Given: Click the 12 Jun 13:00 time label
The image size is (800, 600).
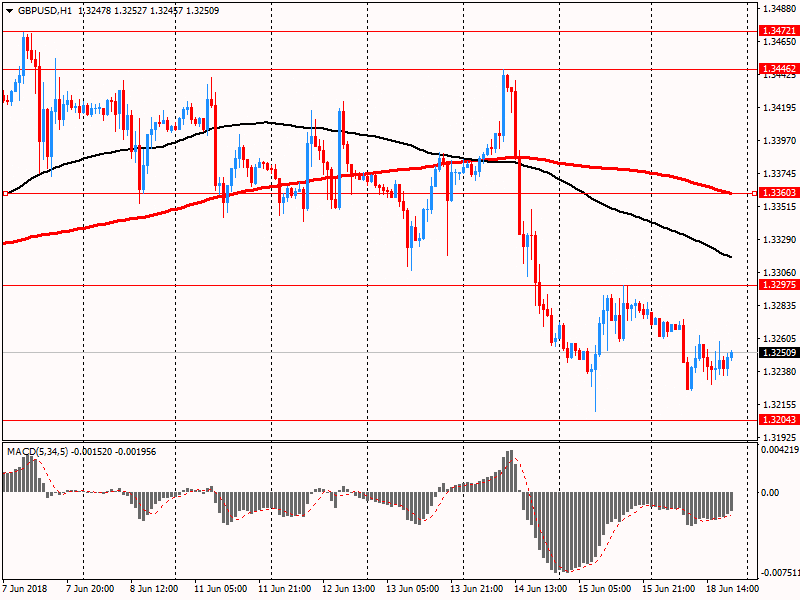Looking at the screenshot, I should tap(348, 589).
